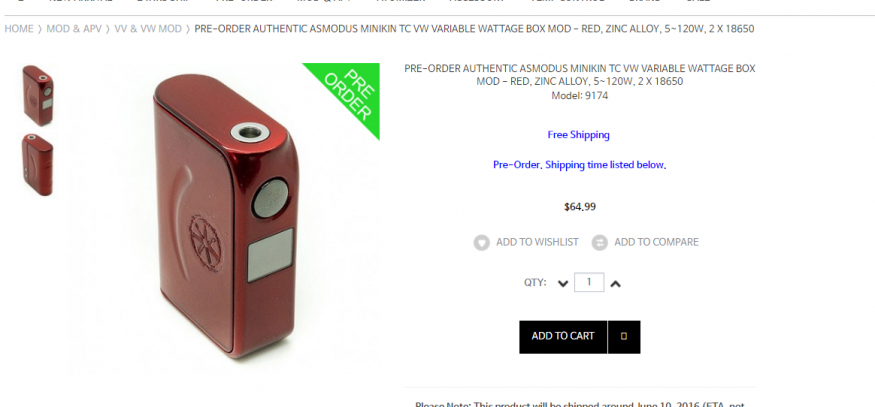Click the main red Minikin product image

[x=225, y=216]
